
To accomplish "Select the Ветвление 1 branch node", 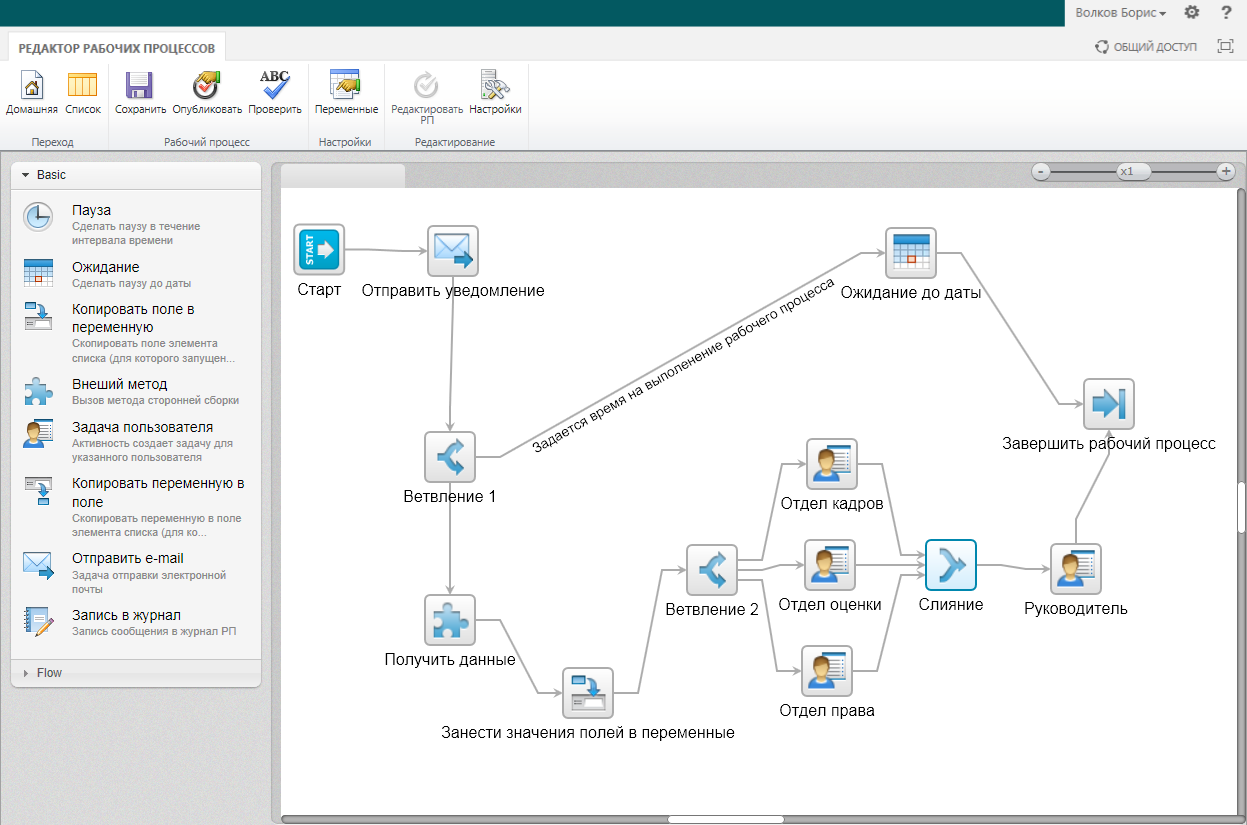I will coord(450,457).
